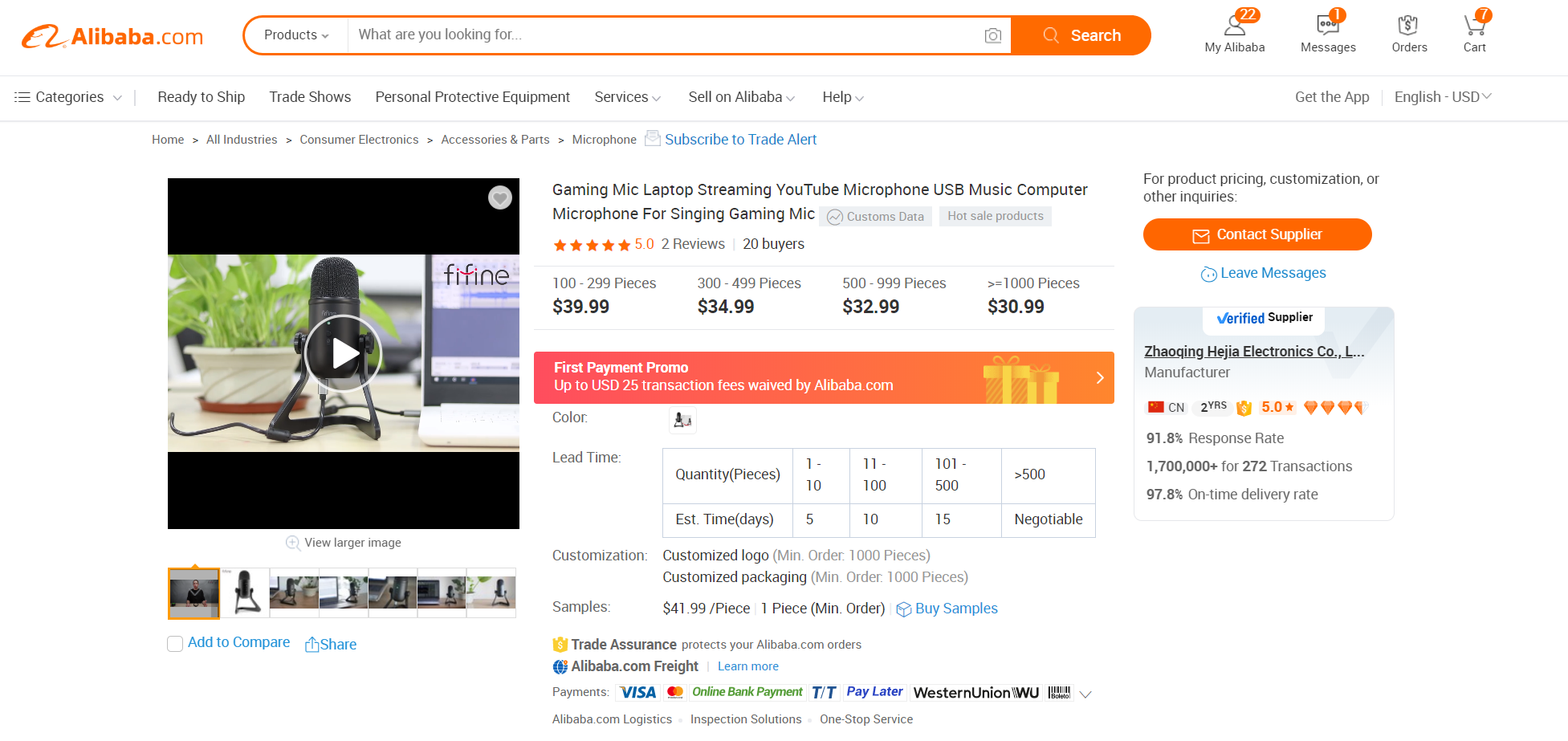
Task: Go to Accessories & Parts breadcrumb
Action: pyautogui.click(x=495, y=140)
